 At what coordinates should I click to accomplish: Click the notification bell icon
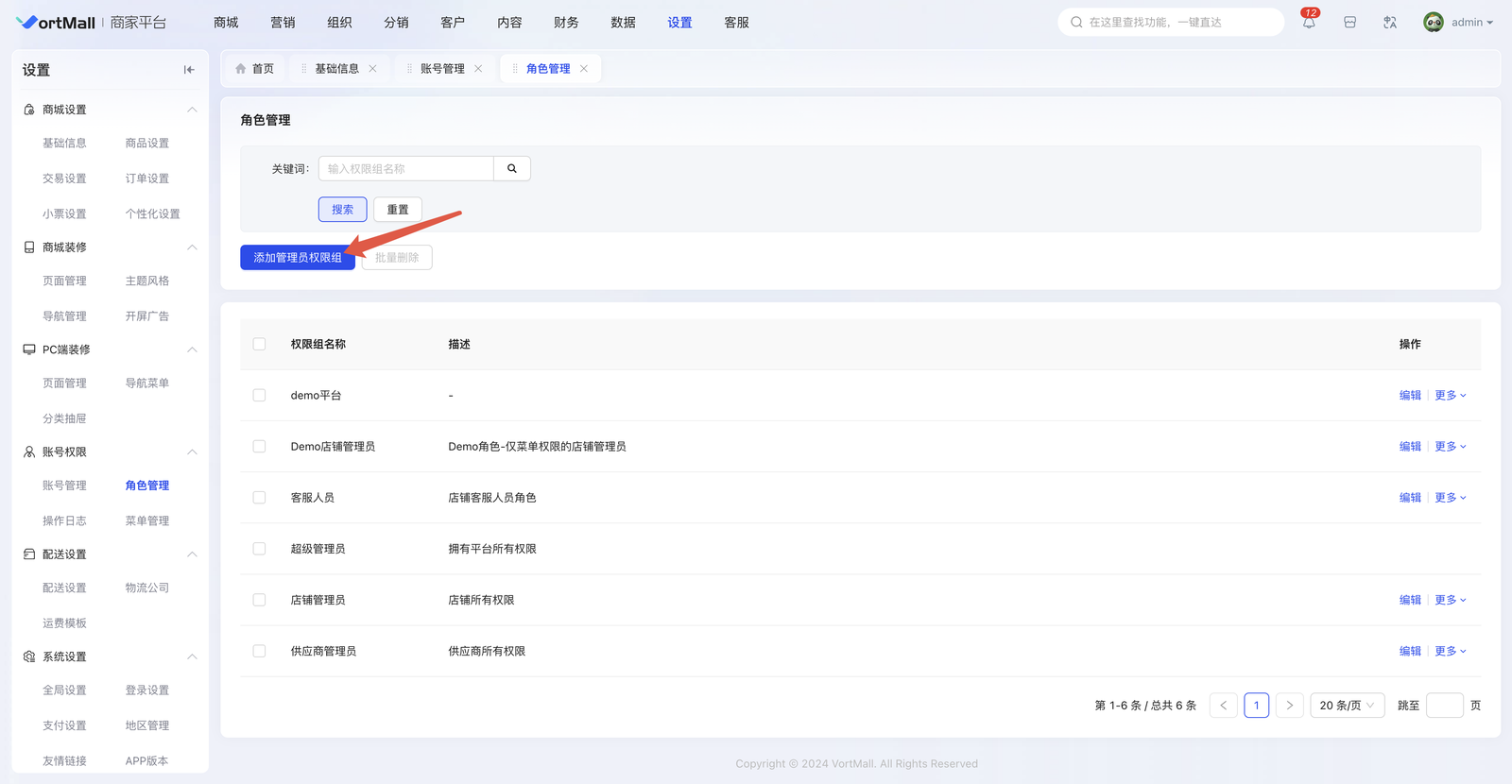[x=1309, y=23]
